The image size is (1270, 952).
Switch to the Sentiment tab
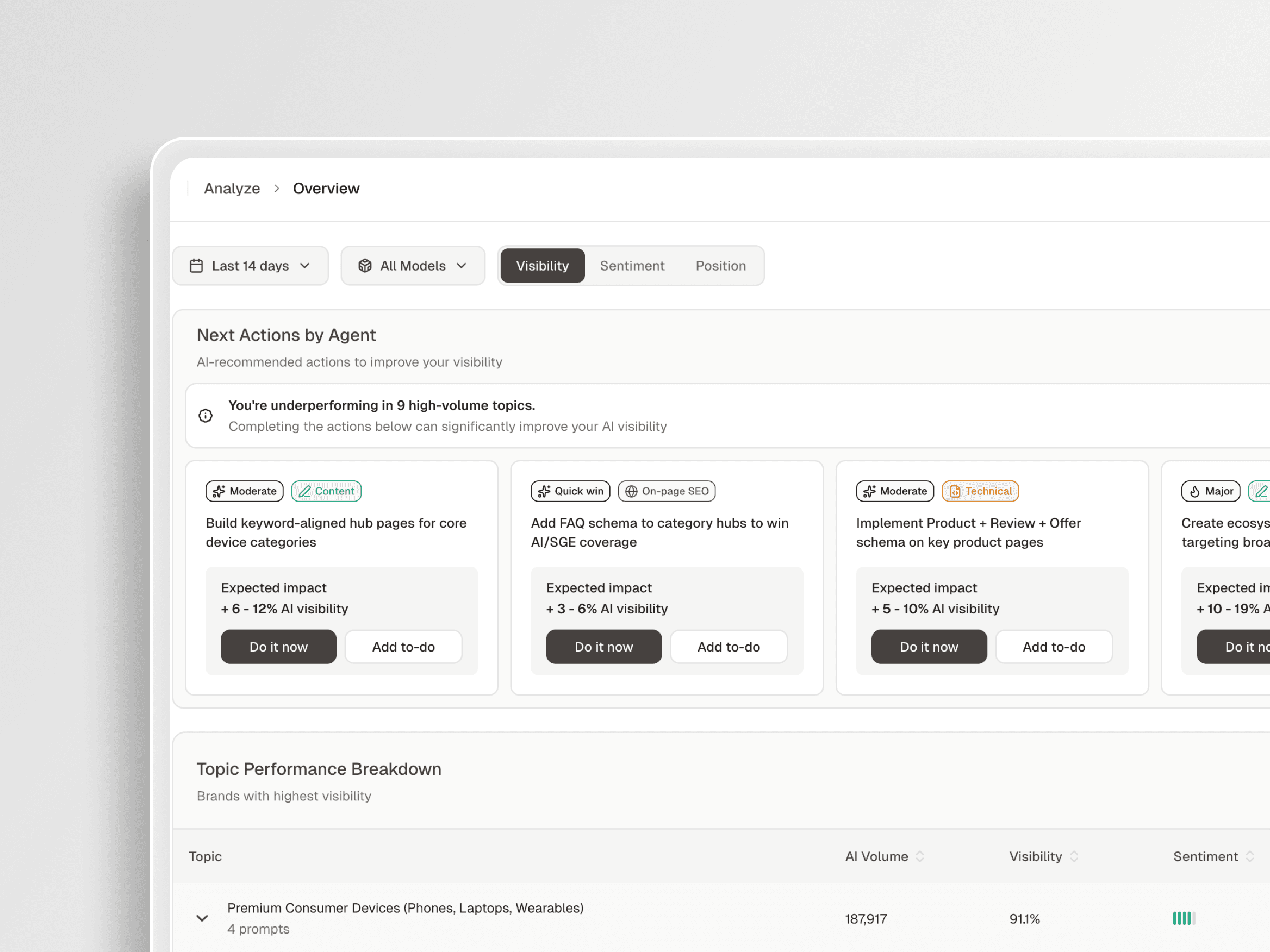[x=632, y=266]
